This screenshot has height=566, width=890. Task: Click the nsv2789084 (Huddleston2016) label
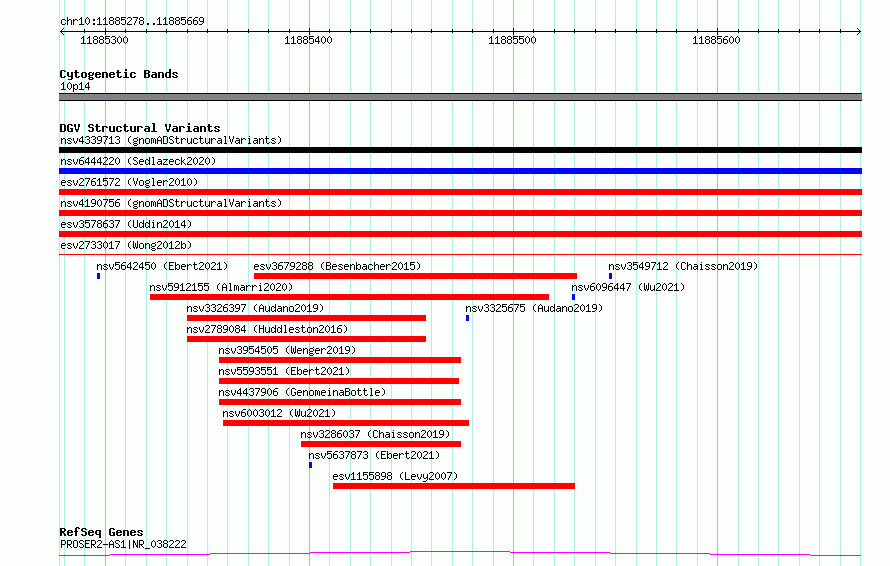click(267, 329)
